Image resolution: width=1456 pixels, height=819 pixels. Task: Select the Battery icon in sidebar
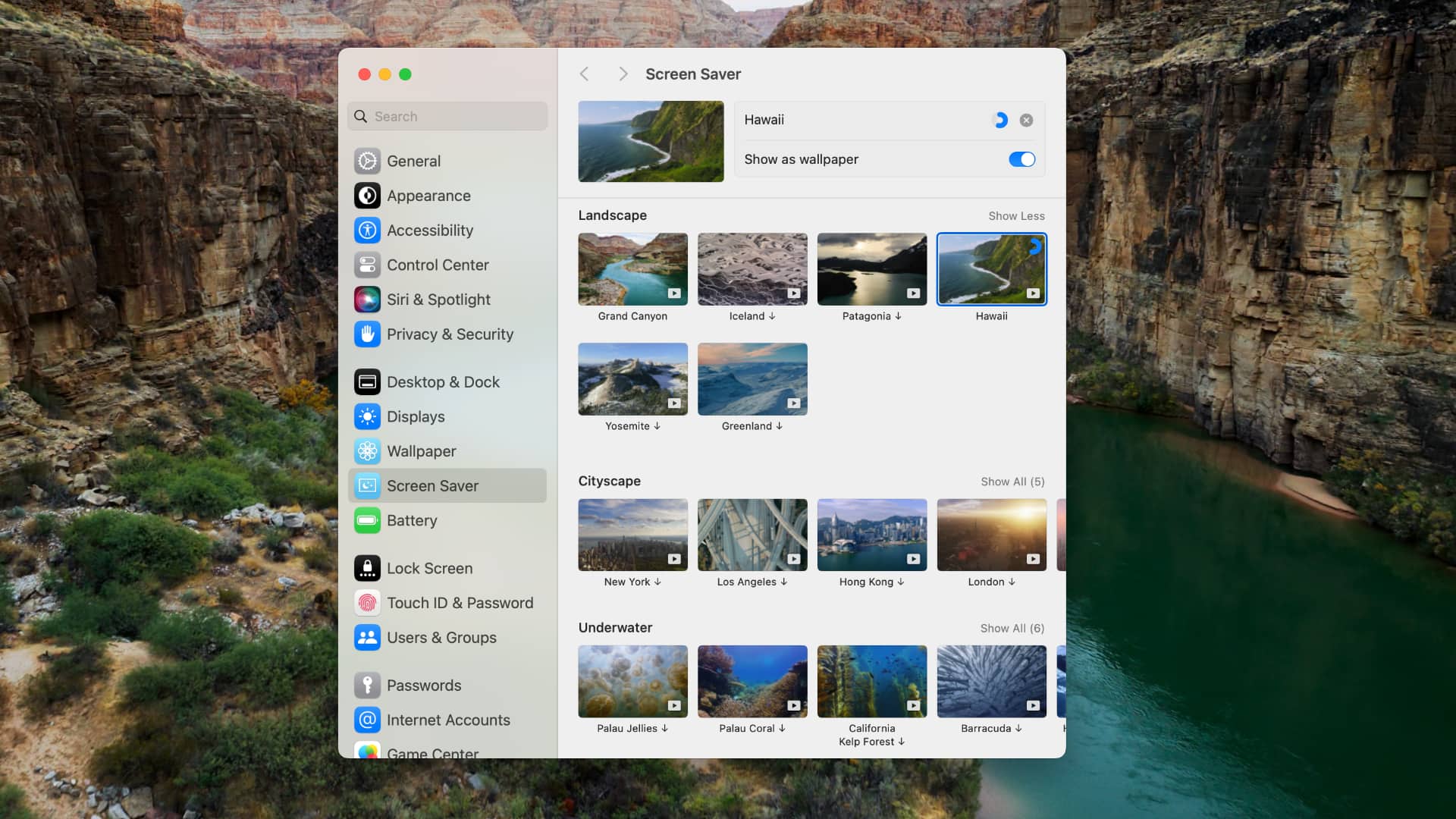(x=367, y=520)
